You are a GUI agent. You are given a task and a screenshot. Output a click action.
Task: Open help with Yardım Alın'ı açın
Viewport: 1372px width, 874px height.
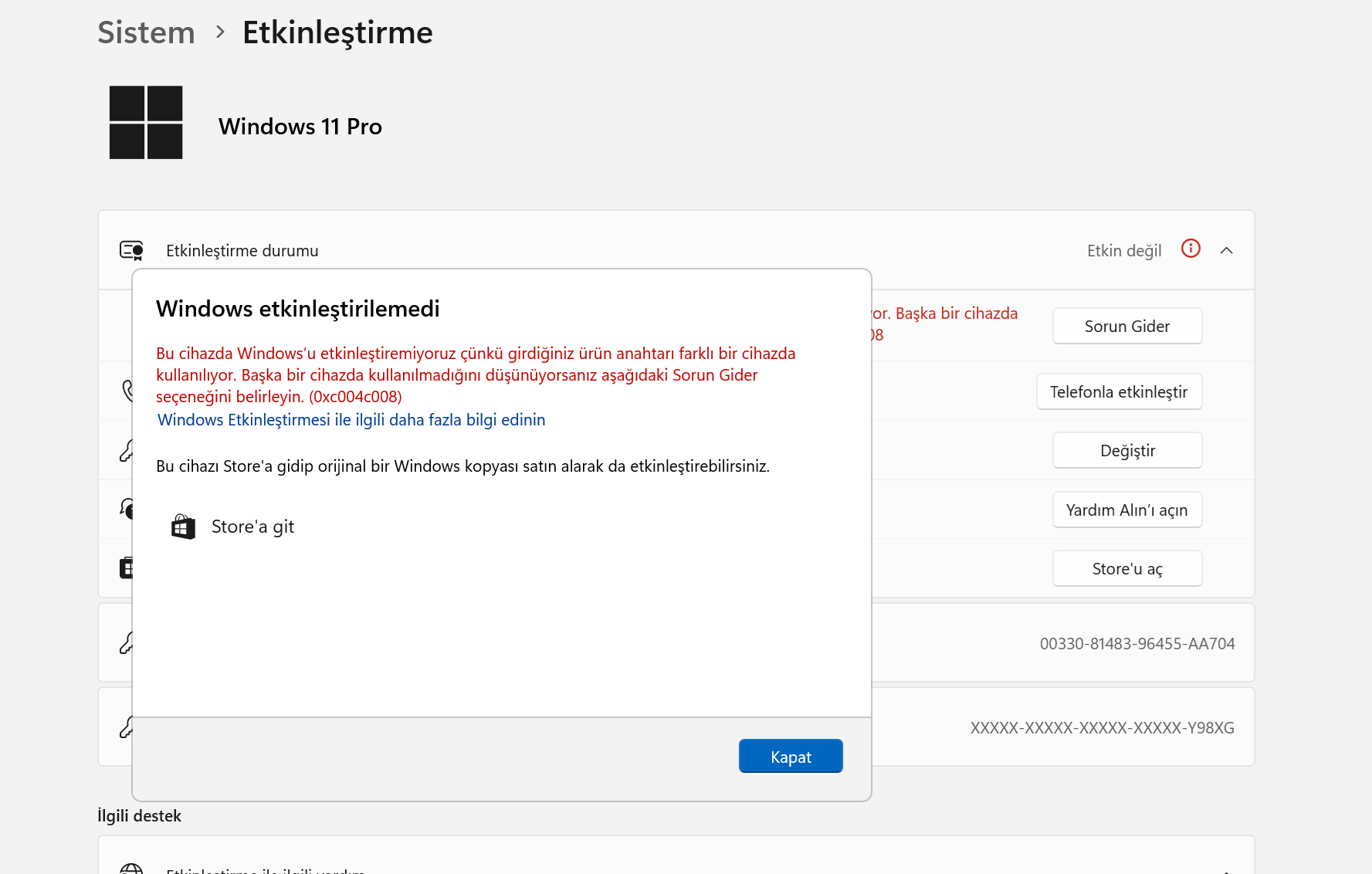tap(1126, 510)
